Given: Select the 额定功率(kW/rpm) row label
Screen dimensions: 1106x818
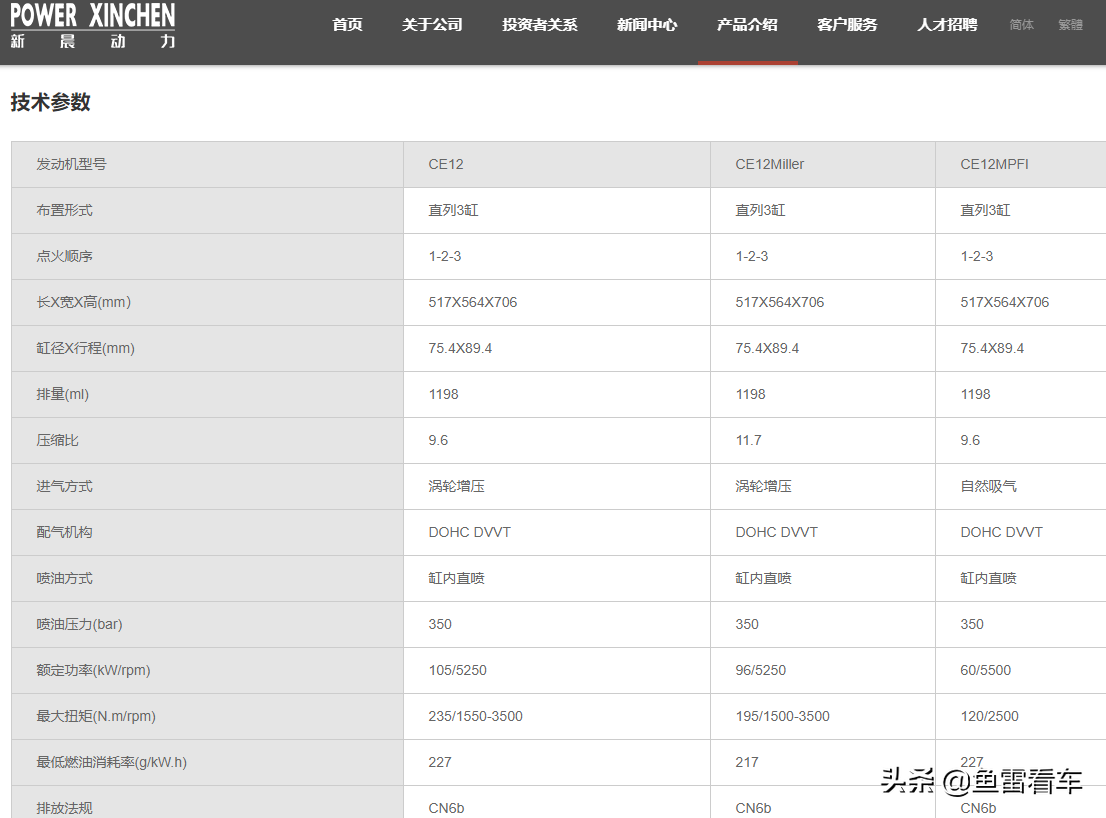Looking at the screenshot, I should click(93, 670).
